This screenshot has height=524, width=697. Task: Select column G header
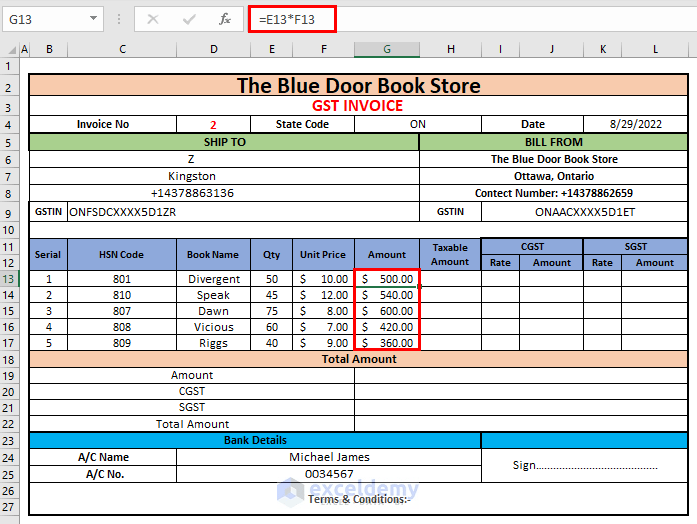point(387,49)
